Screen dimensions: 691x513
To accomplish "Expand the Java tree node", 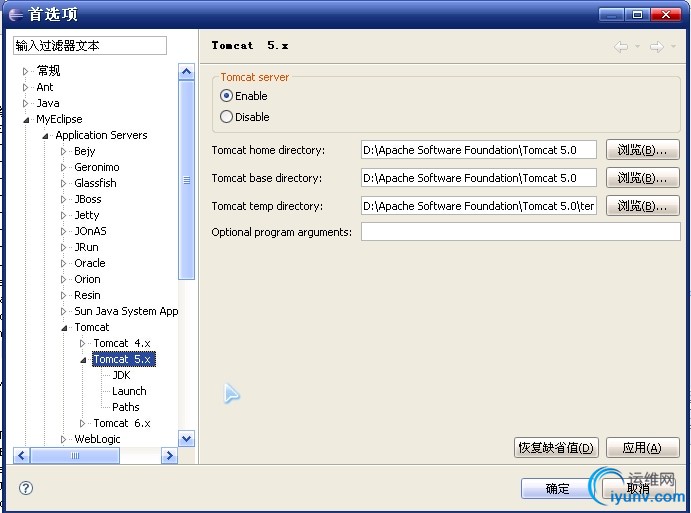I will click(25, 103).
